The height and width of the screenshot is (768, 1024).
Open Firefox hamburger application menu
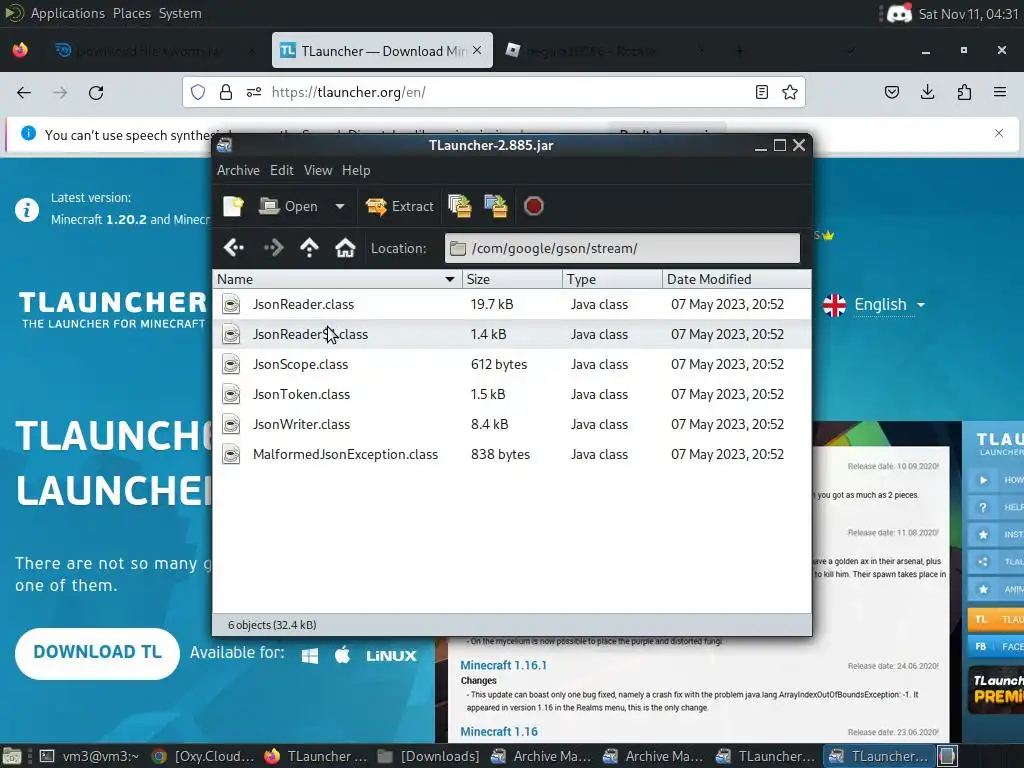pos(1000,92)
